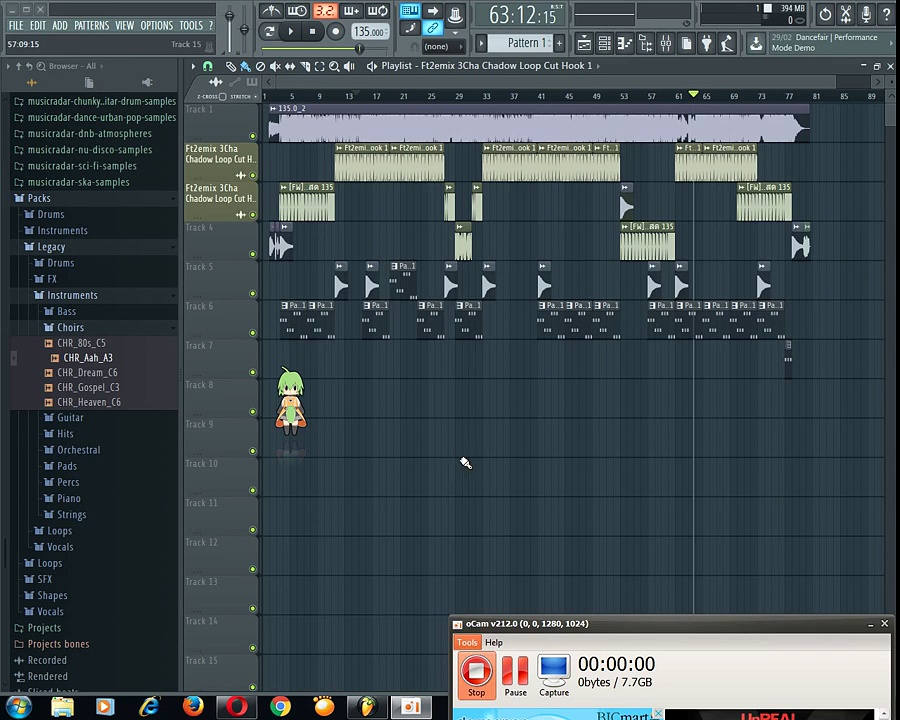Click the scissors tool icon top right
Viewport: 900px width, 720px height.
click(846, 14)
